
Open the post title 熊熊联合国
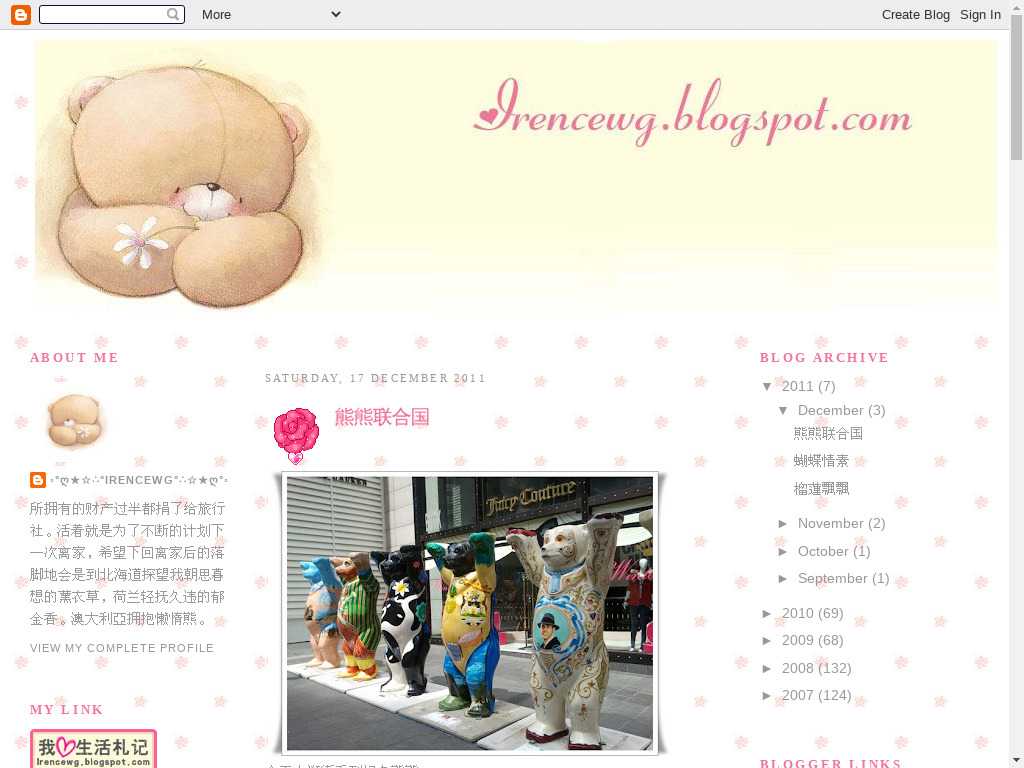click(x=382, y=417)
